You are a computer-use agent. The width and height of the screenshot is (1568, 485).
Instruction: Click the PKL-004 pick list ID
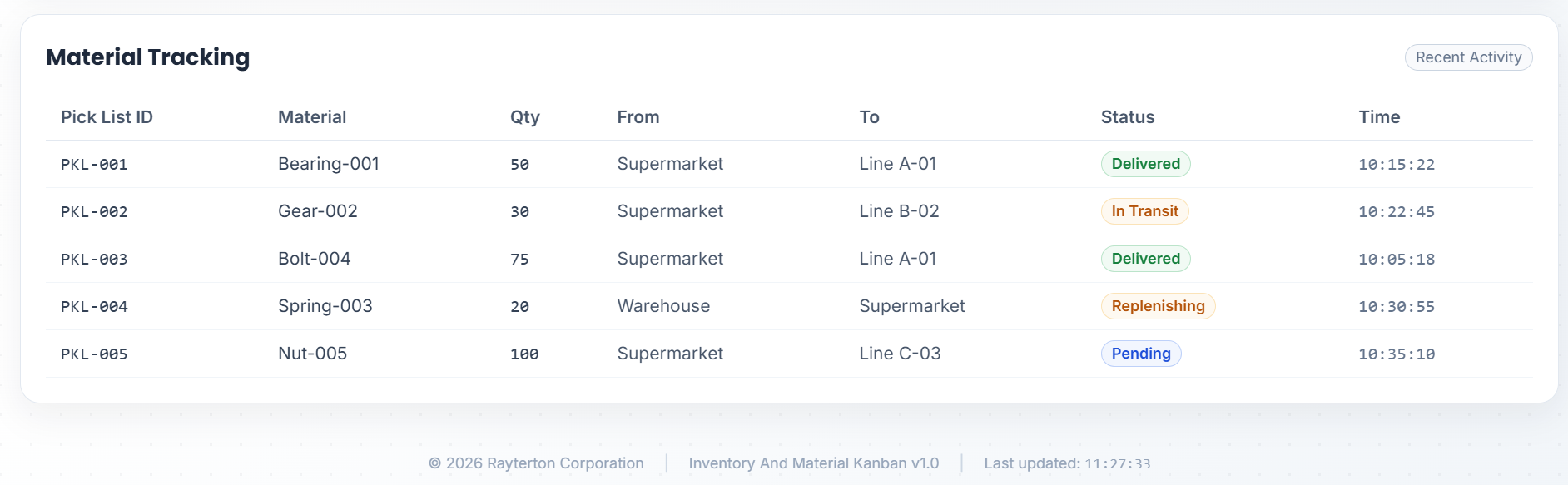(94, 307)
